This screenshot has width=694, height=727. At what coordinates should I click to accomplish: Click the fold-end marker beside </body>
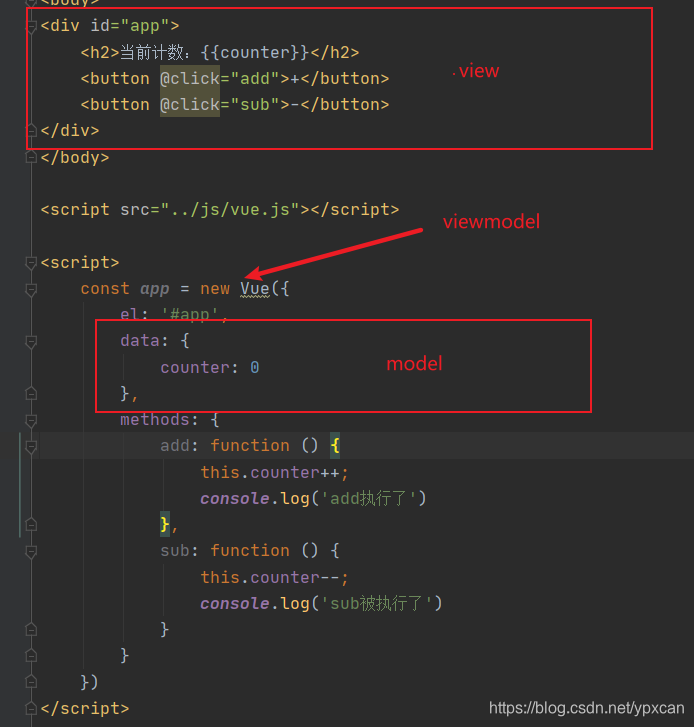[31, 158]
